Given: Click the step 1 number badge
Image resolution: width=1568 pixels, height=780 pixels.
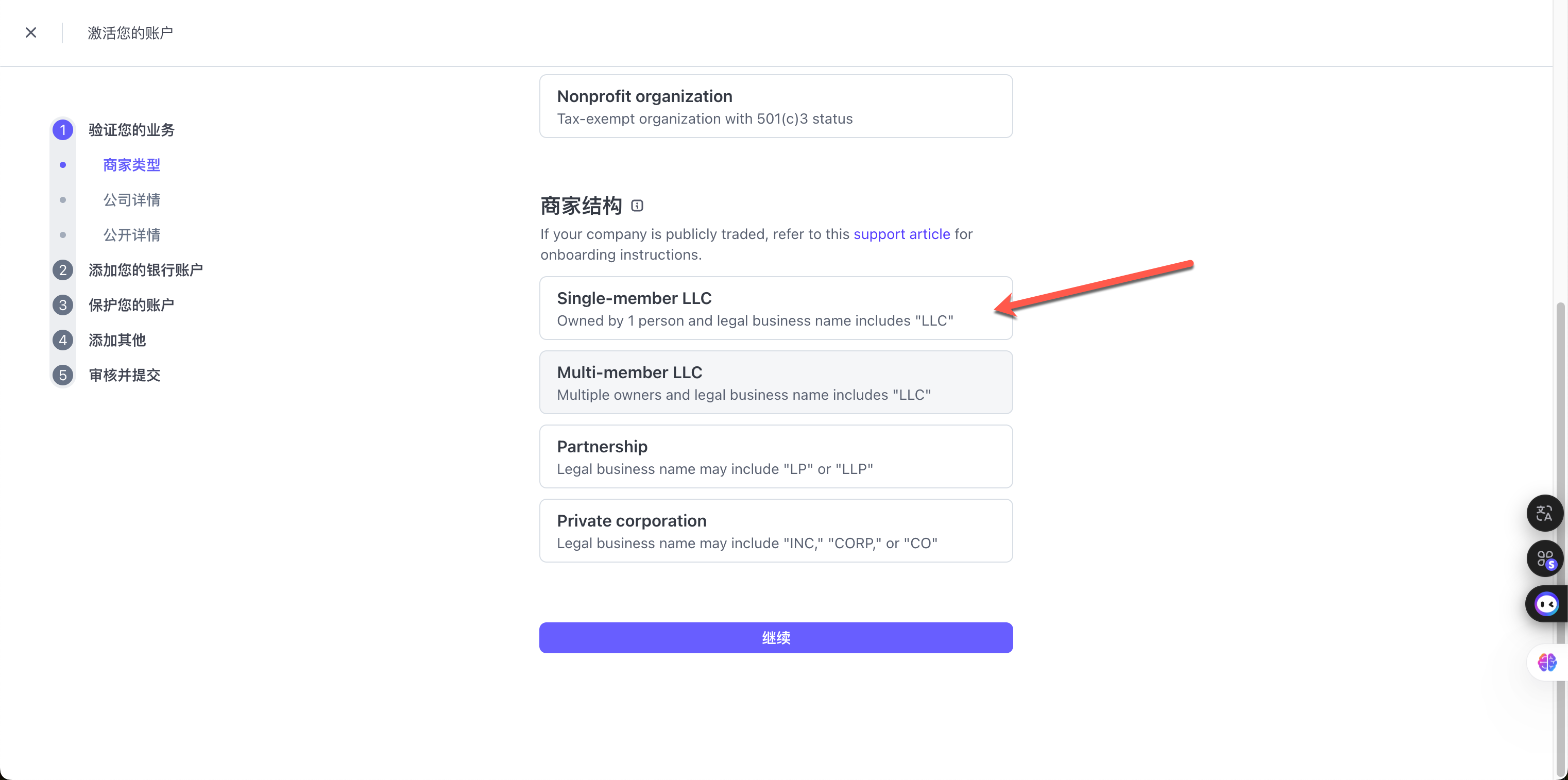Looking at the screenshot, I should [x=63, y=130].
